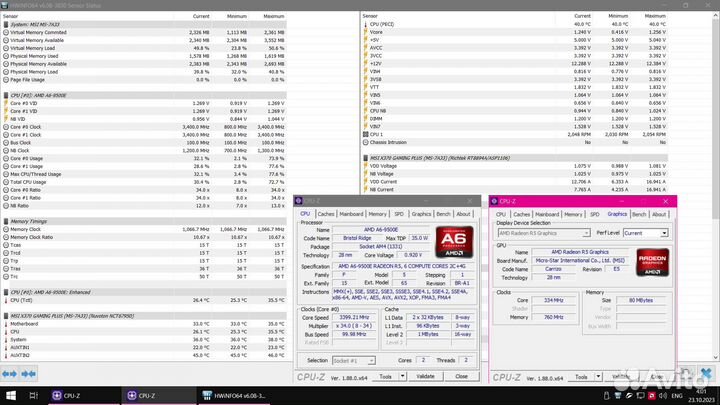The image size is (720, 405).
Task: Click the CPU-Z title bar icon of the pink window
Action: [494, 201]
